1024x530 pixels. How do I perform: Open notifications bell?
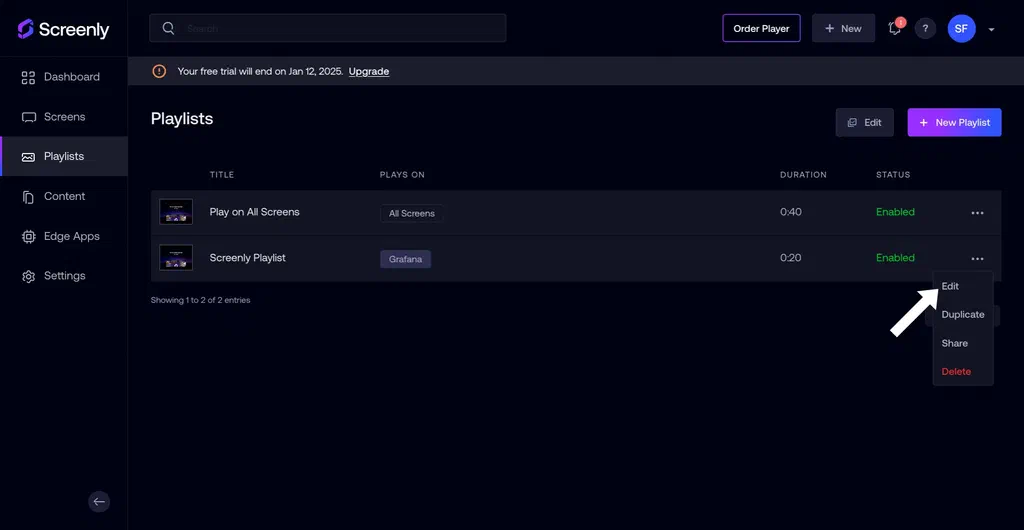tap(895, 28)
